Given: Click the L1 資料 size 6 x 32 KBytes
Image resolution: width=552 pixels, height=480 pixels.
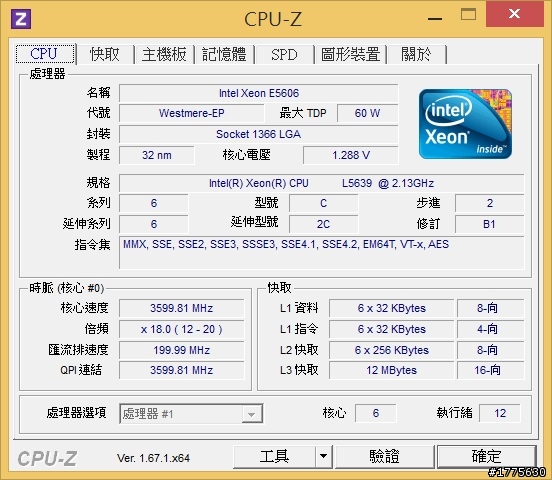Looking at the screenshot, I should (392, 308).
